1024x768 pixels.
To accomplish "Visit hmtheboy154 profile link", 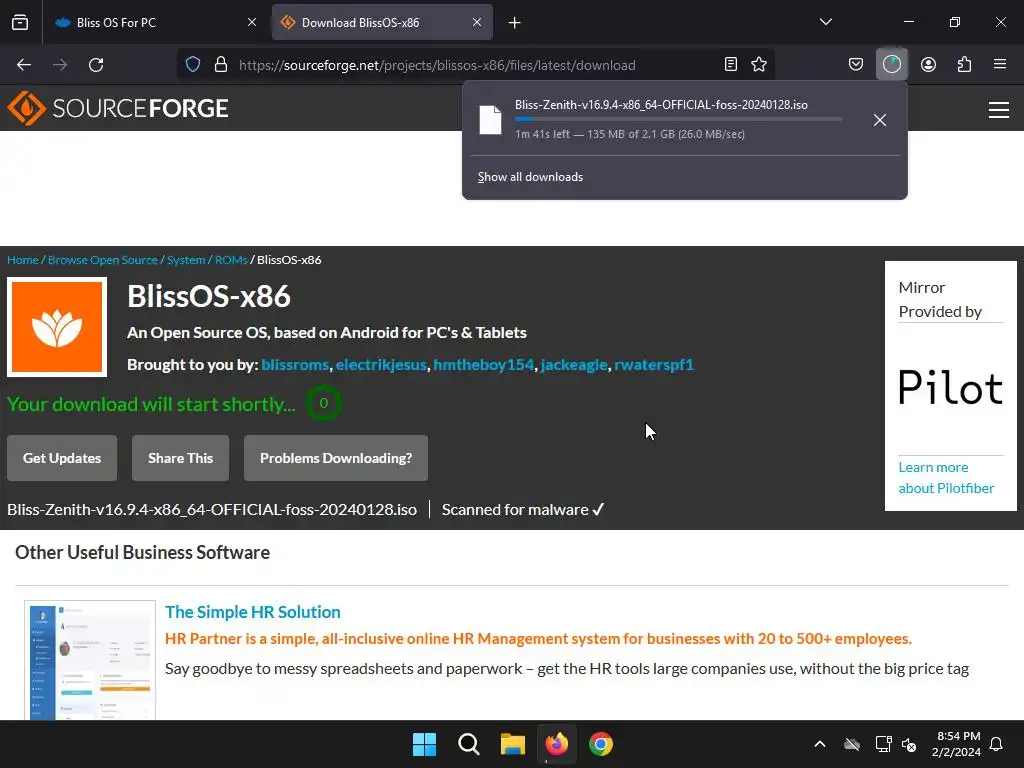I will point(483,365).
